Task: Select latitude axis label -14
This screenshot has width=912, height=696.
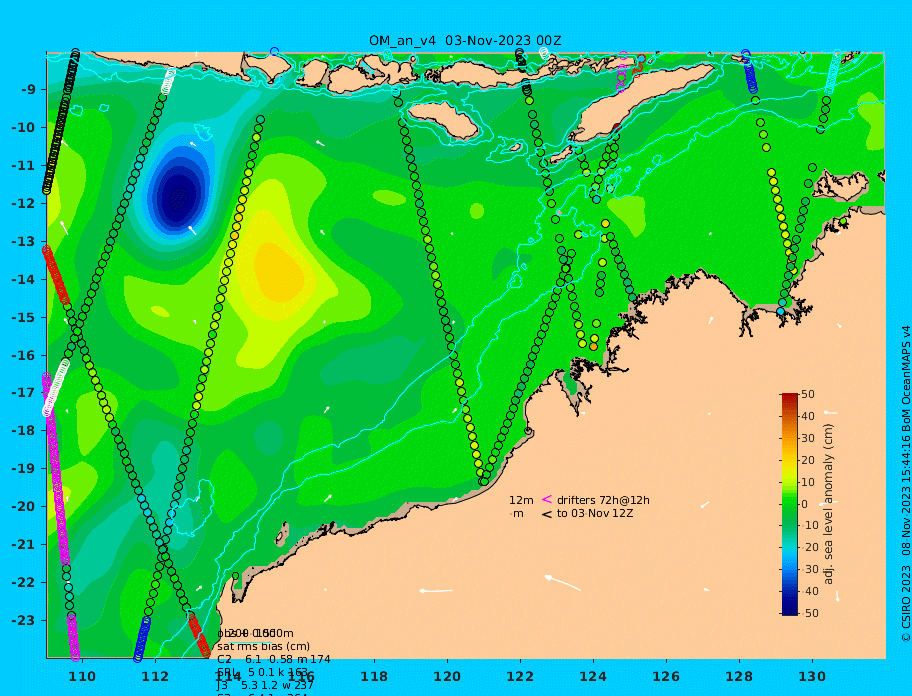Action: (24, 279)
